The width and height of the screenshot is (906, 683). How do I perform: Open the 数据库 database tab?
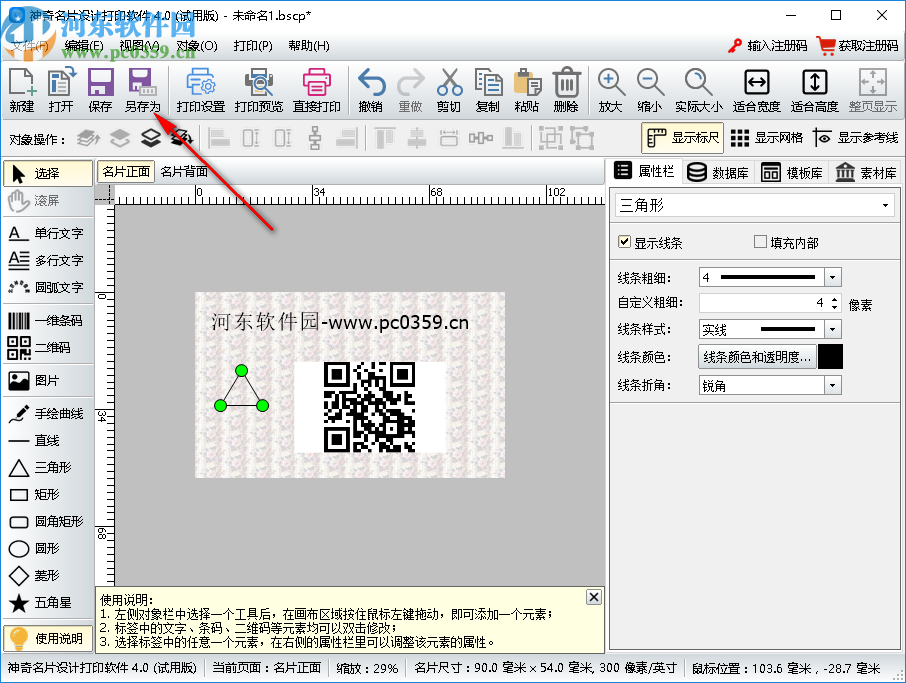click(x=718, y=172)
